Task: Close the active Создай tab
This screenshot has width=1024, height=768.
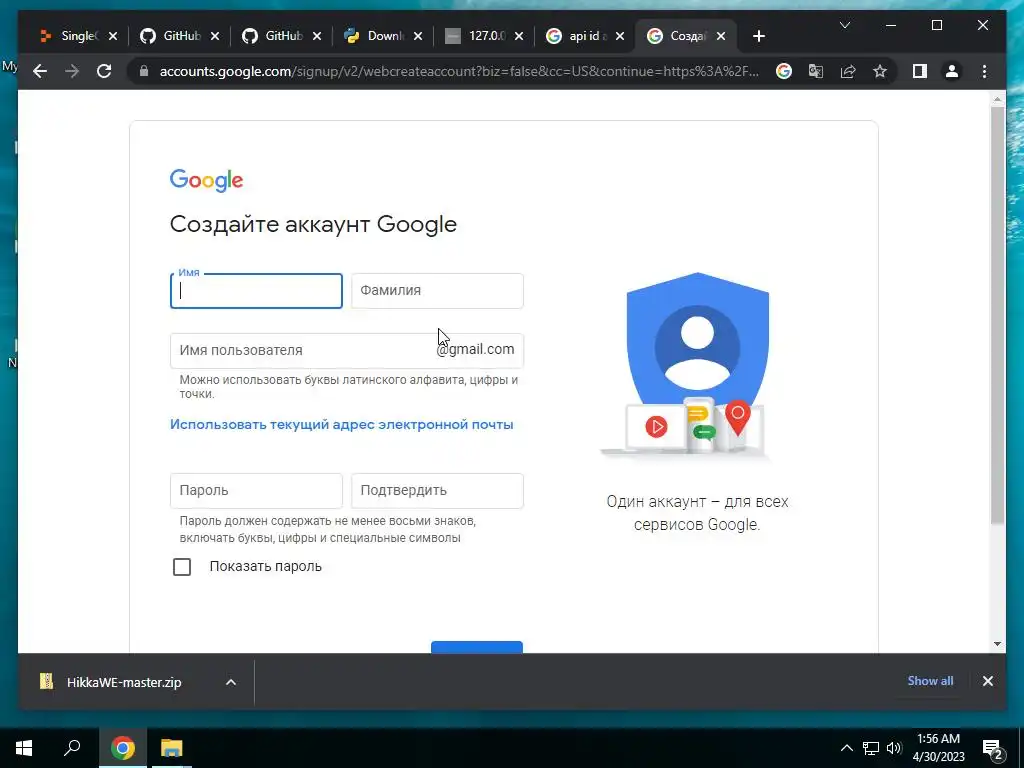Action: pyautogui.click(x=721, y=36)
